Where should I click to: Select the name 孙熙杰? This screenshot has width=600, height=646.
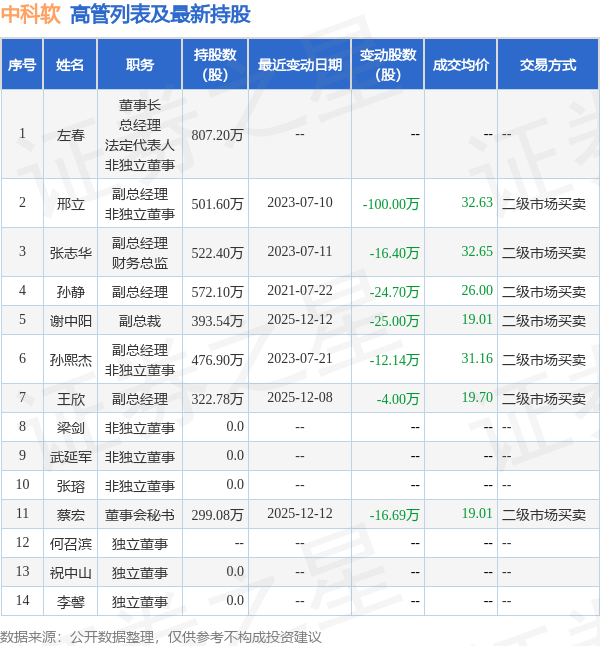pyautogui.click(x=70, y=360)
